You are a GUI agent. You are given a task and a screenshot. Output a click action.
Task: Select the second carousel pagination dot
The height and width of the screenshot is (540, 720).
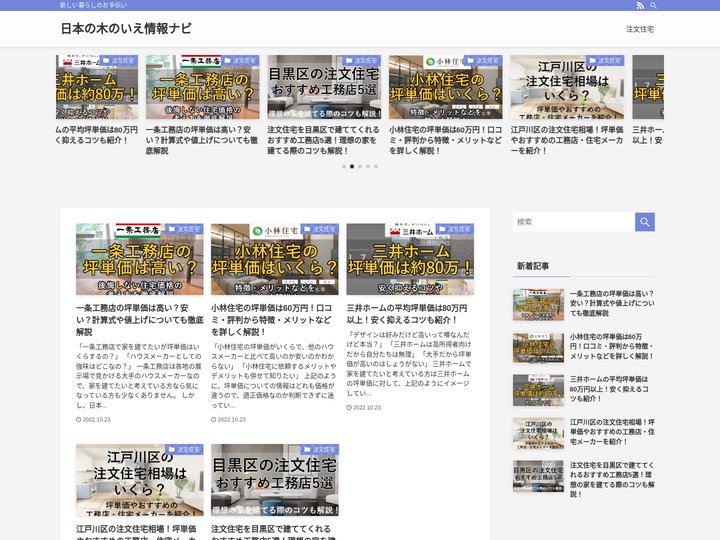point(352,167)
